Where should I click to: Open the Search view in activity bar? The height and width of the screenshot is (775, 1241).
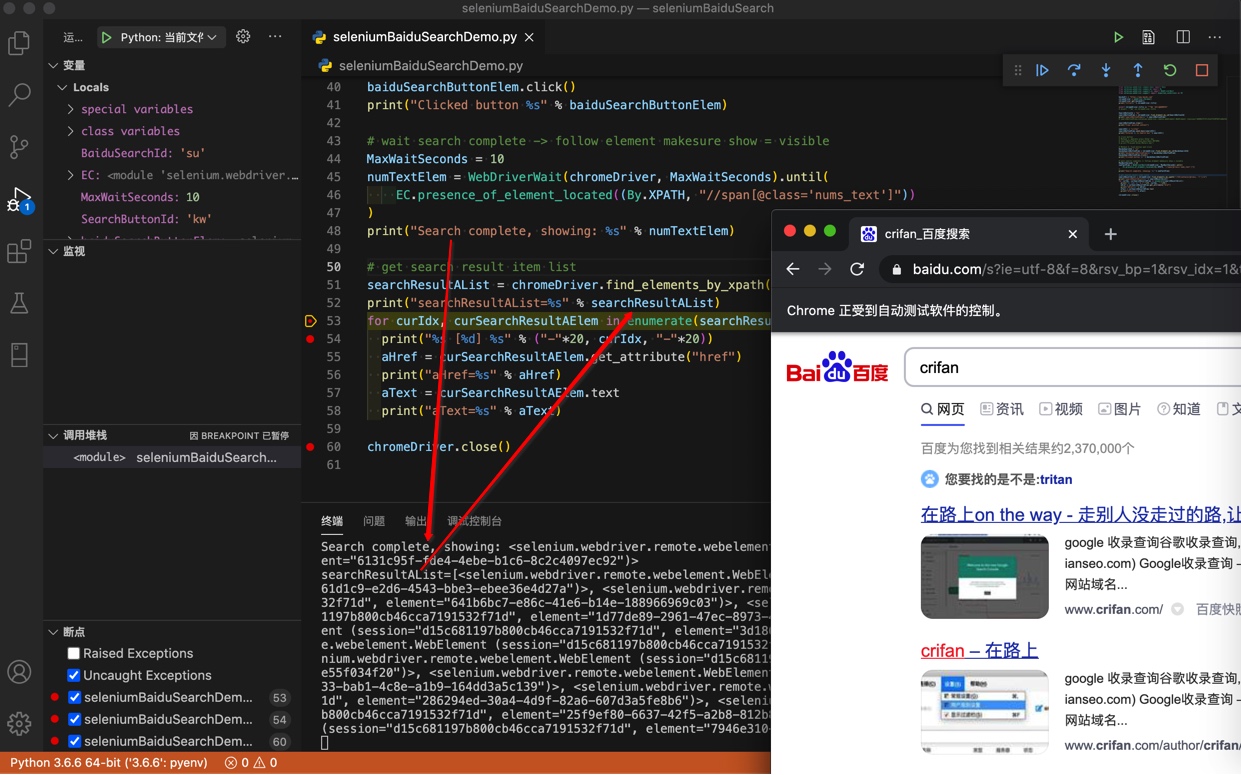[x=19, y=95]
